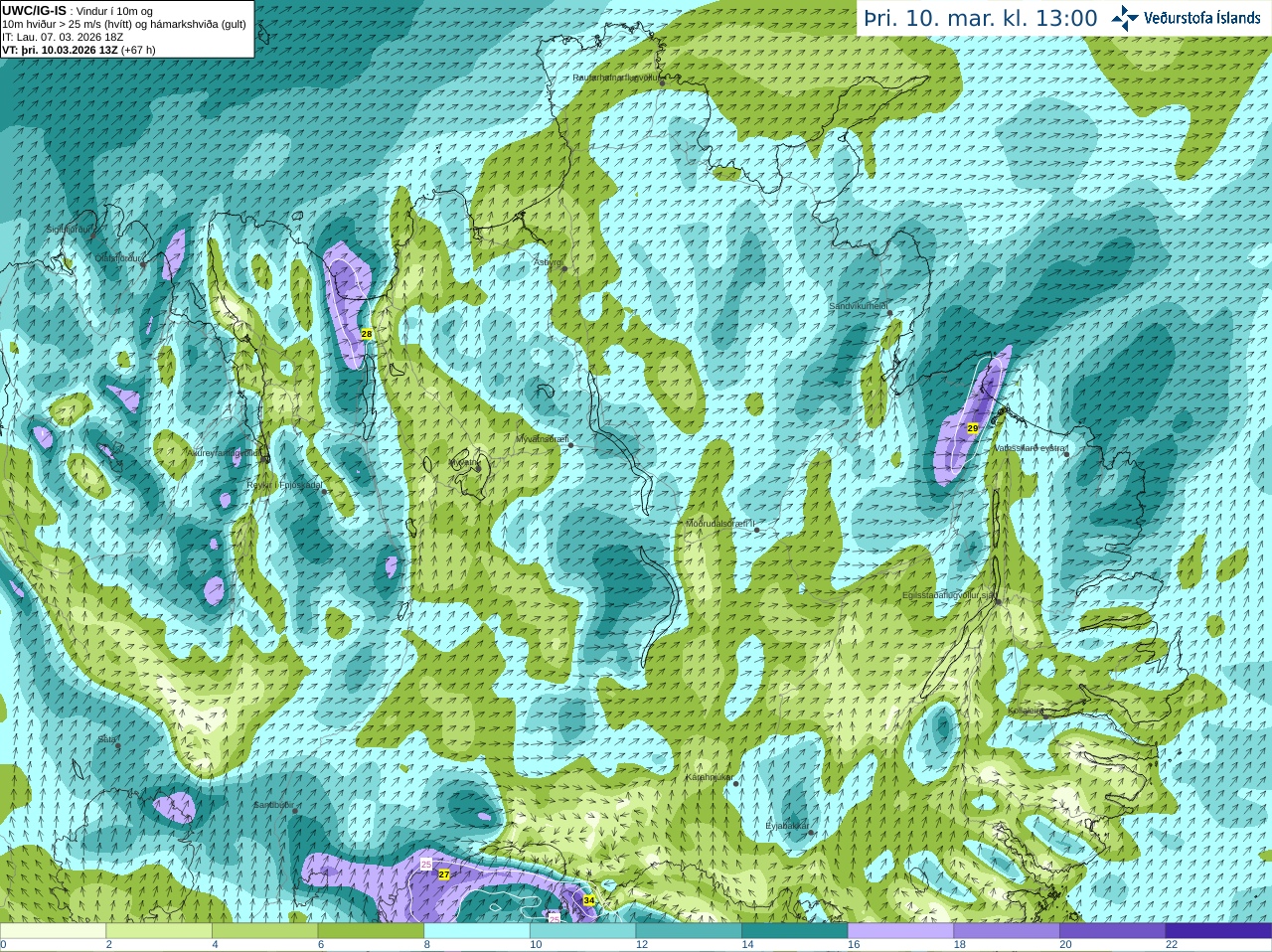Click the legend tick value '0'
The height and width of the screenshot is (952, 1272).
point(3,945)
